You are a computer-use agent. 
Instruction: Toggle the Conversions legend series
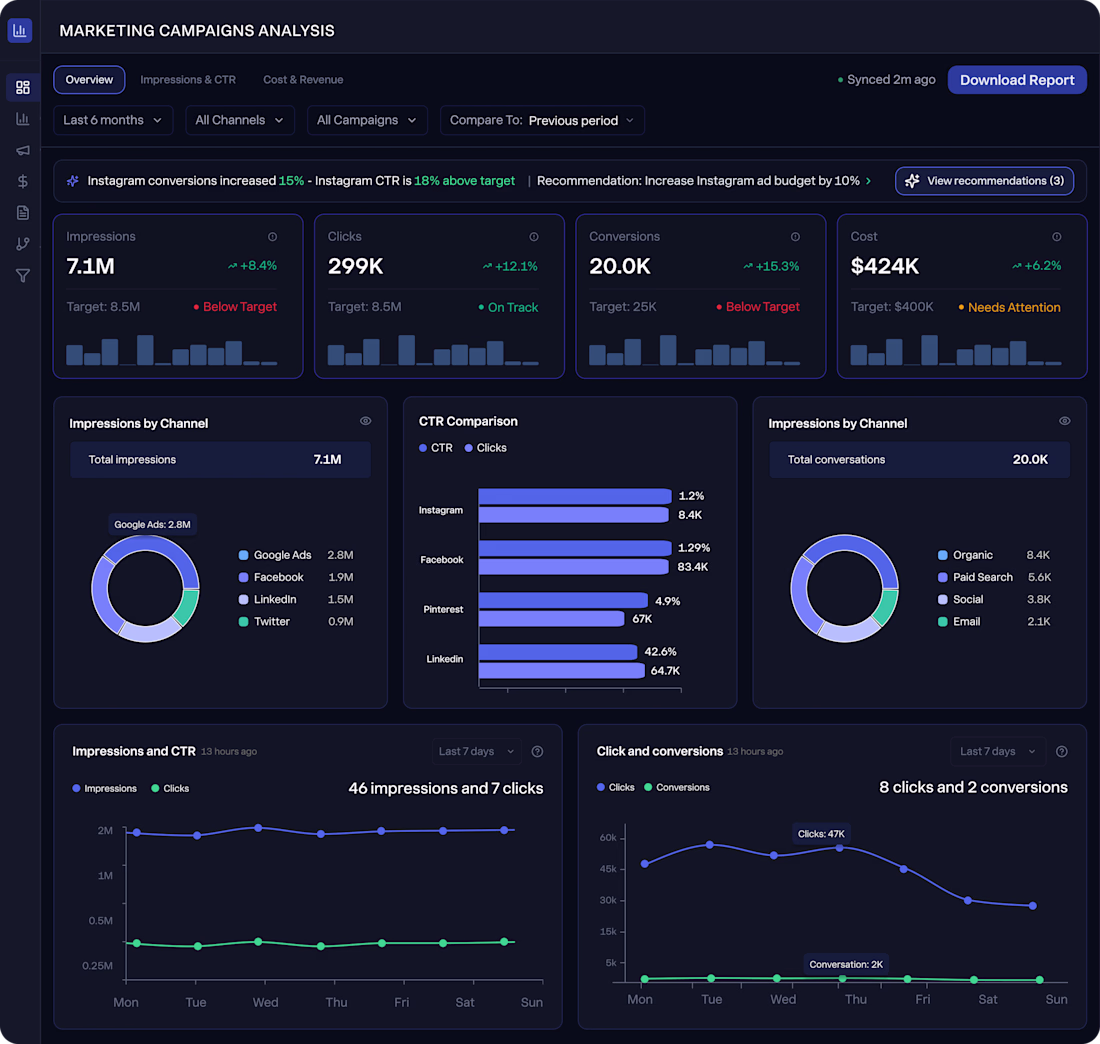[677, 787]
